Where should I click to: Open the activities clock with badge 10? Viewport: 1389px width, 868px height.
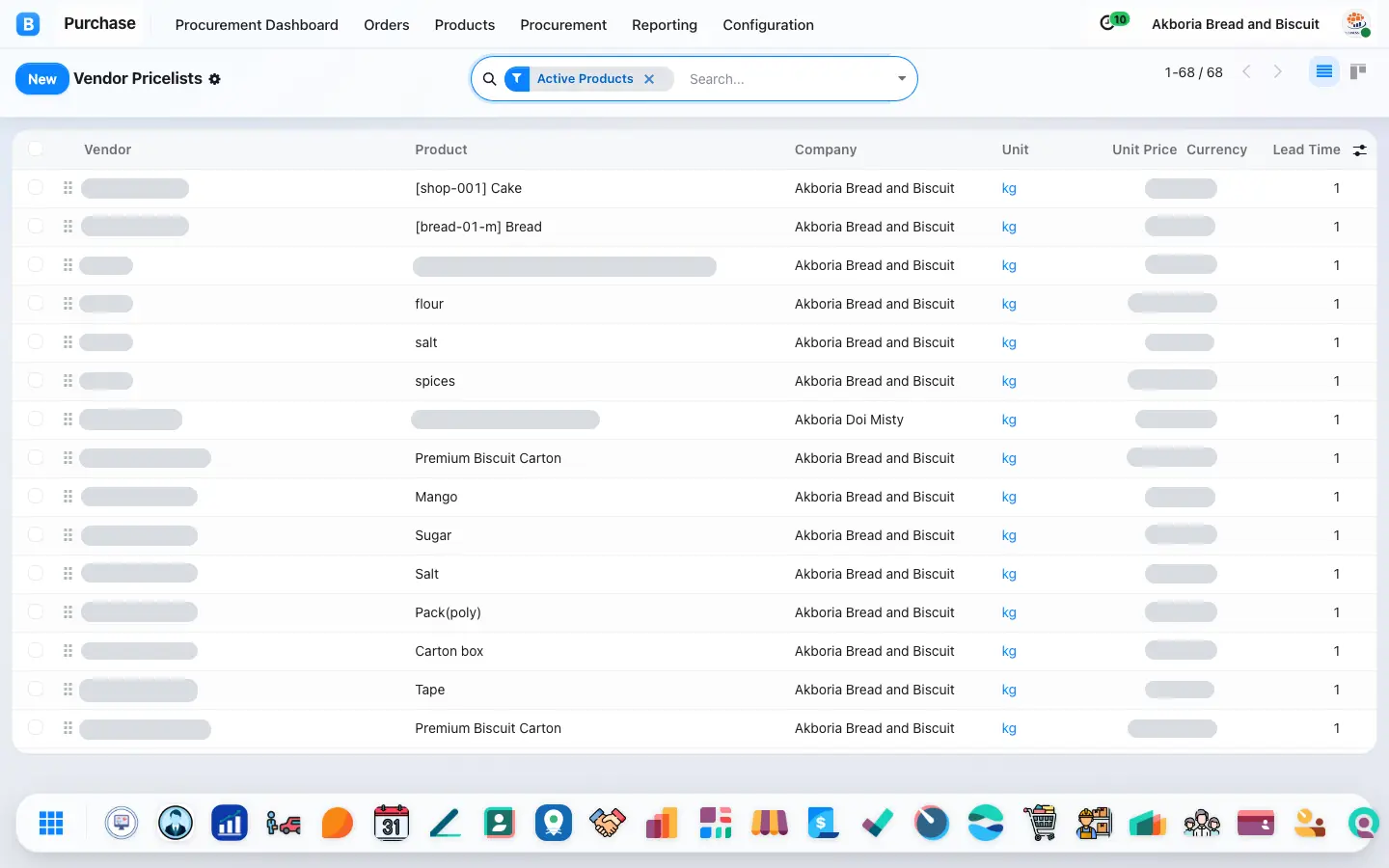point(1113,22)
